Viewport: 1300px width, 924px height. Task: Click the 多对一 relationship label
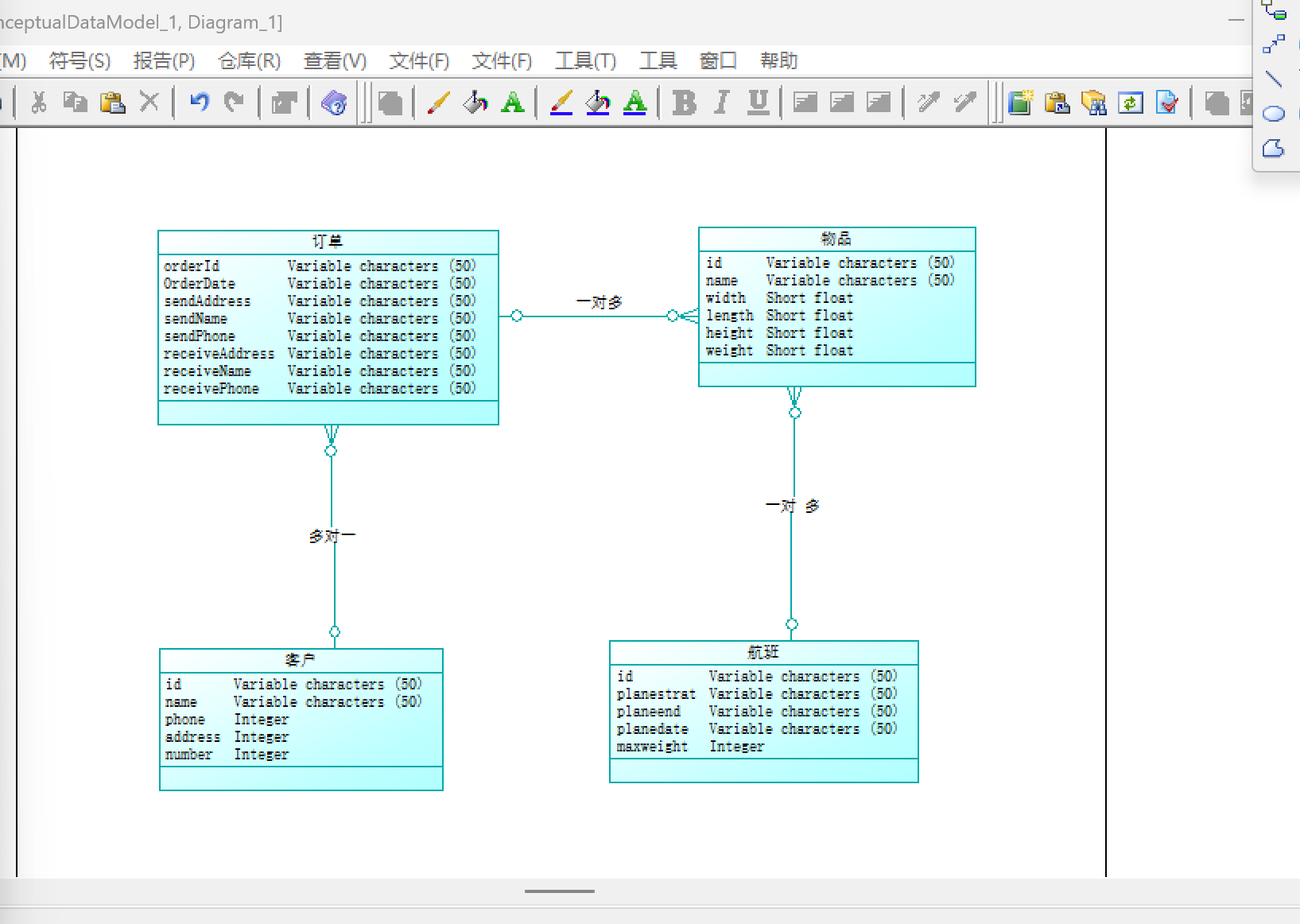click(x=332, y=537)
